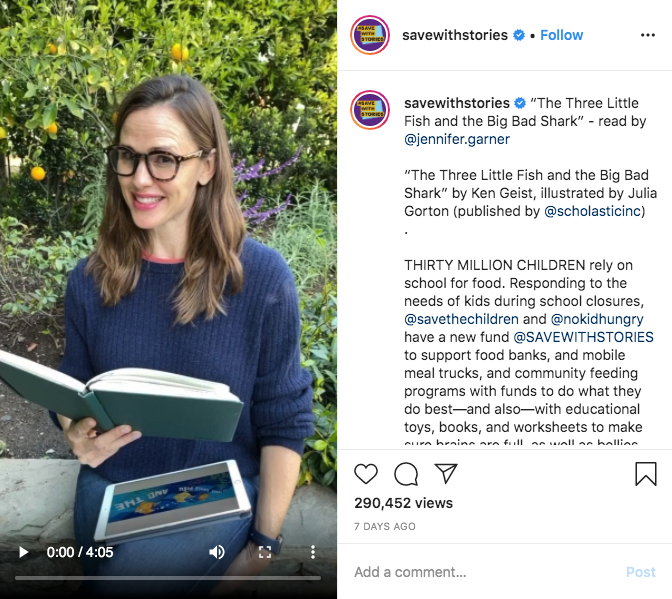Share post with the paper plane icon

click(x=446, y=473)
